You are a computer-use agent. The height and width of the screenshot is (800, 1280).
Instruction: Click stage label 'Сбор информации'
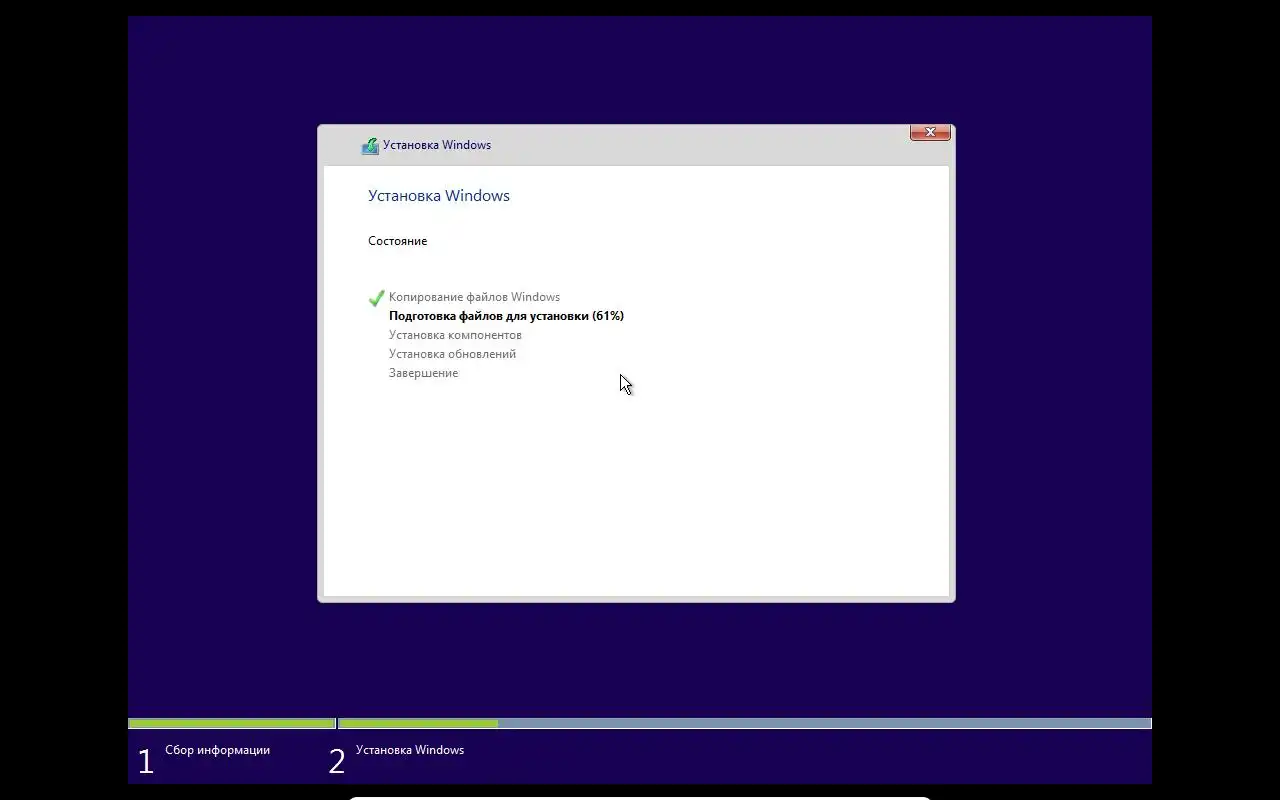point(217,750)
